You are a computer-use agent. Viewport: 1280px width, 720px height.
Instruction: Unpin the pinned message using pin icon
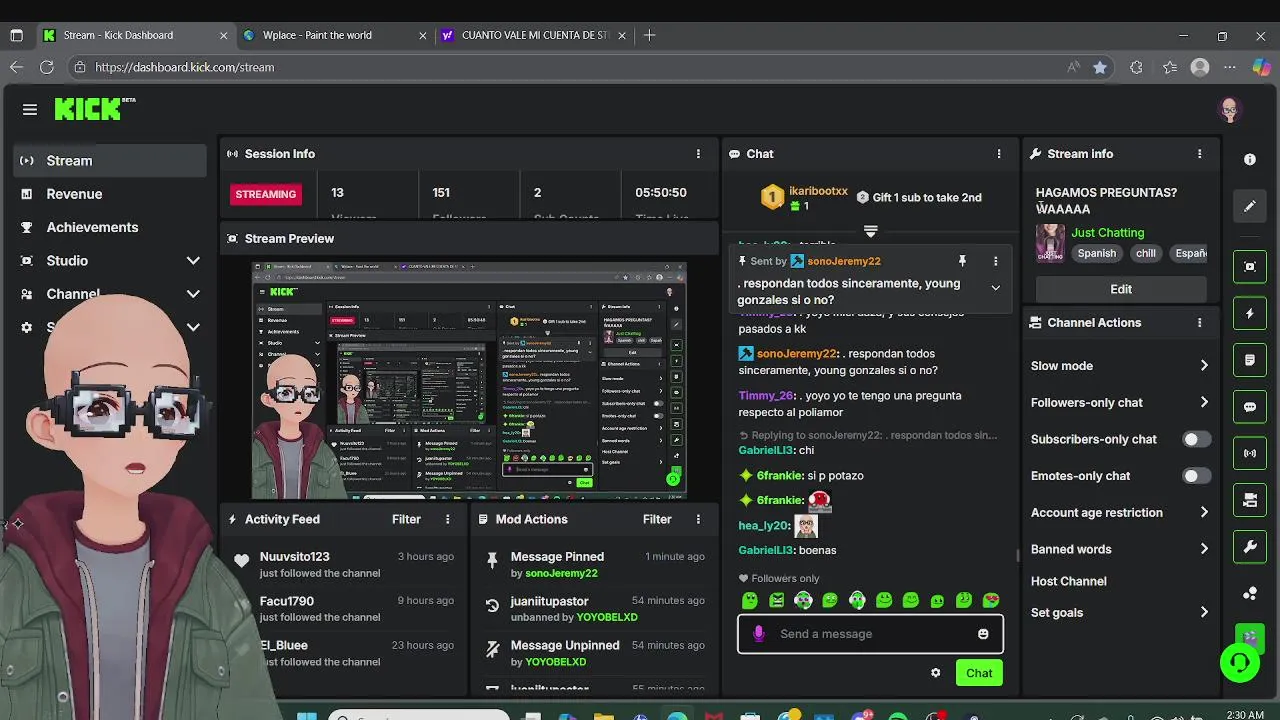pos(962,261)
